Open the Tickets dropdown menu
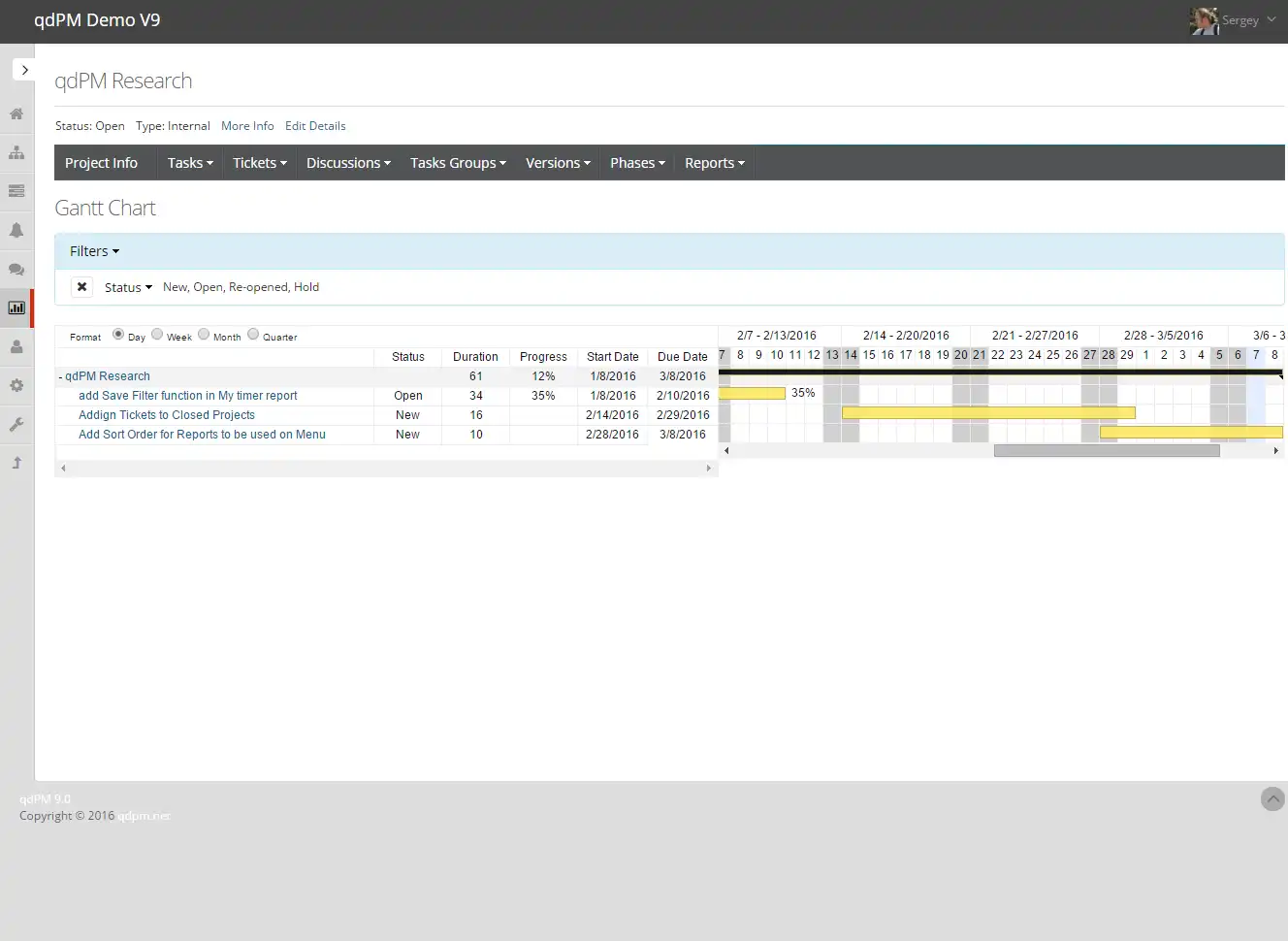The width and height of the screenshot is (1288, 941). pos(260,163)
